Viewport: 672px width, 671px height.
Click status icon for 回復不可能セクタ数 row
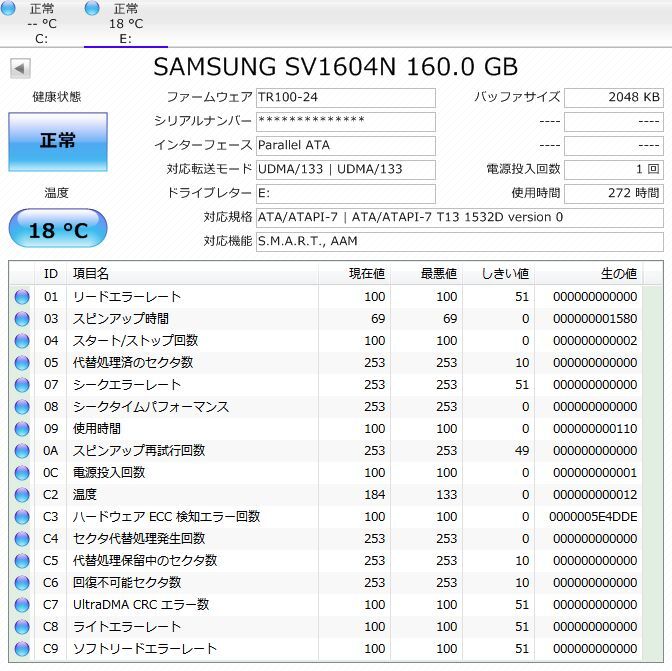coord(22,583)
